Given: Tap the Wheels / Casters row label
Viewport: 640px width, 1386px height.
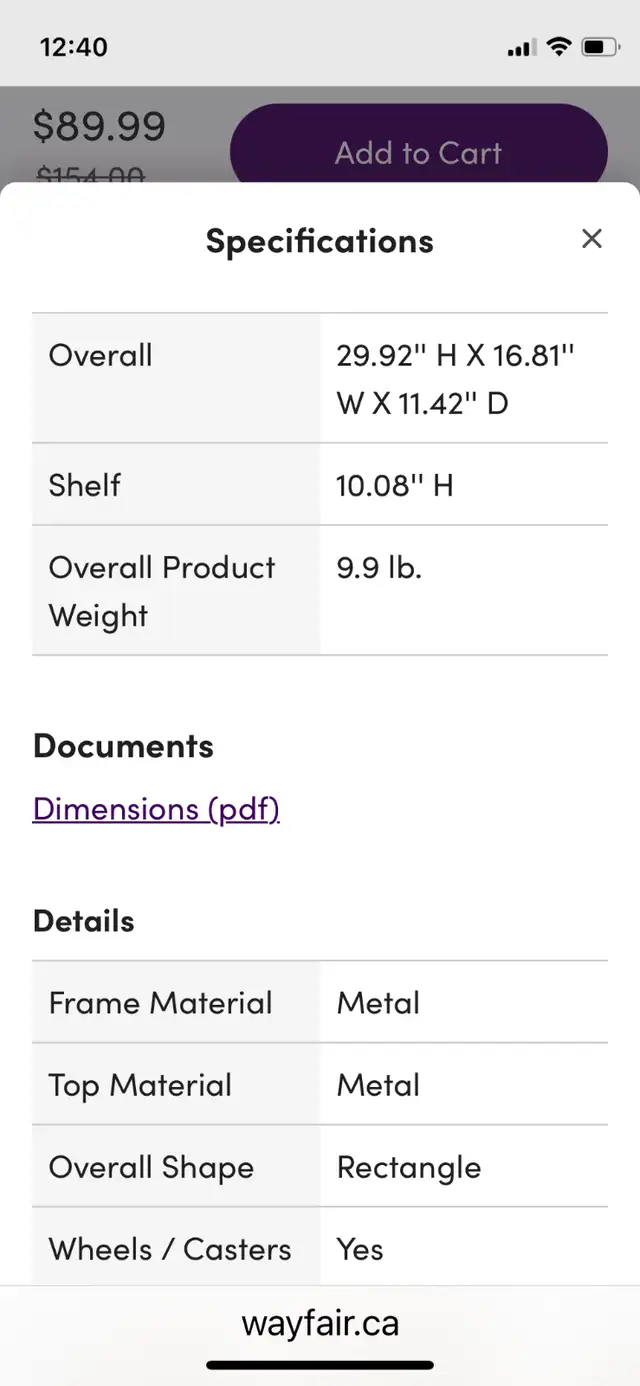Looking at the screenshot, I should pos(170,1249).
